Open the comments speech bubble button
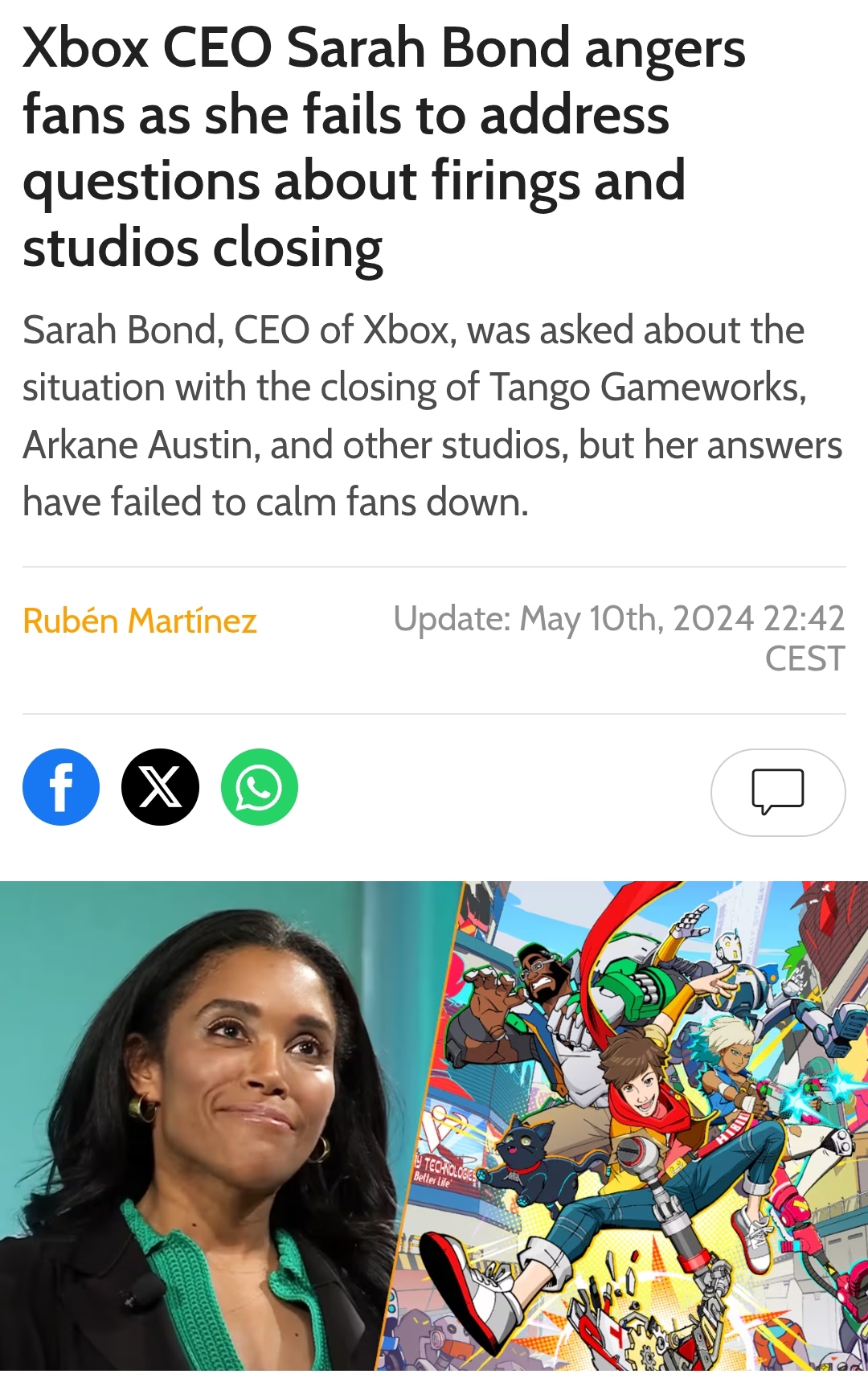 click(x=778, y=792)
